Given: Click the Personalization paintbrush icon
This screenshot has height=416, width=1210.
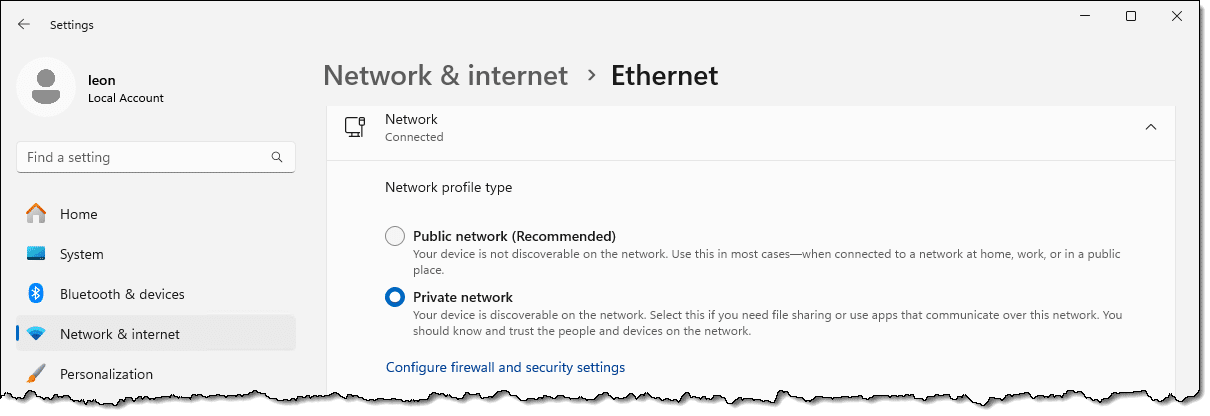Looking at the screenshot, I should tap(36, 374).
